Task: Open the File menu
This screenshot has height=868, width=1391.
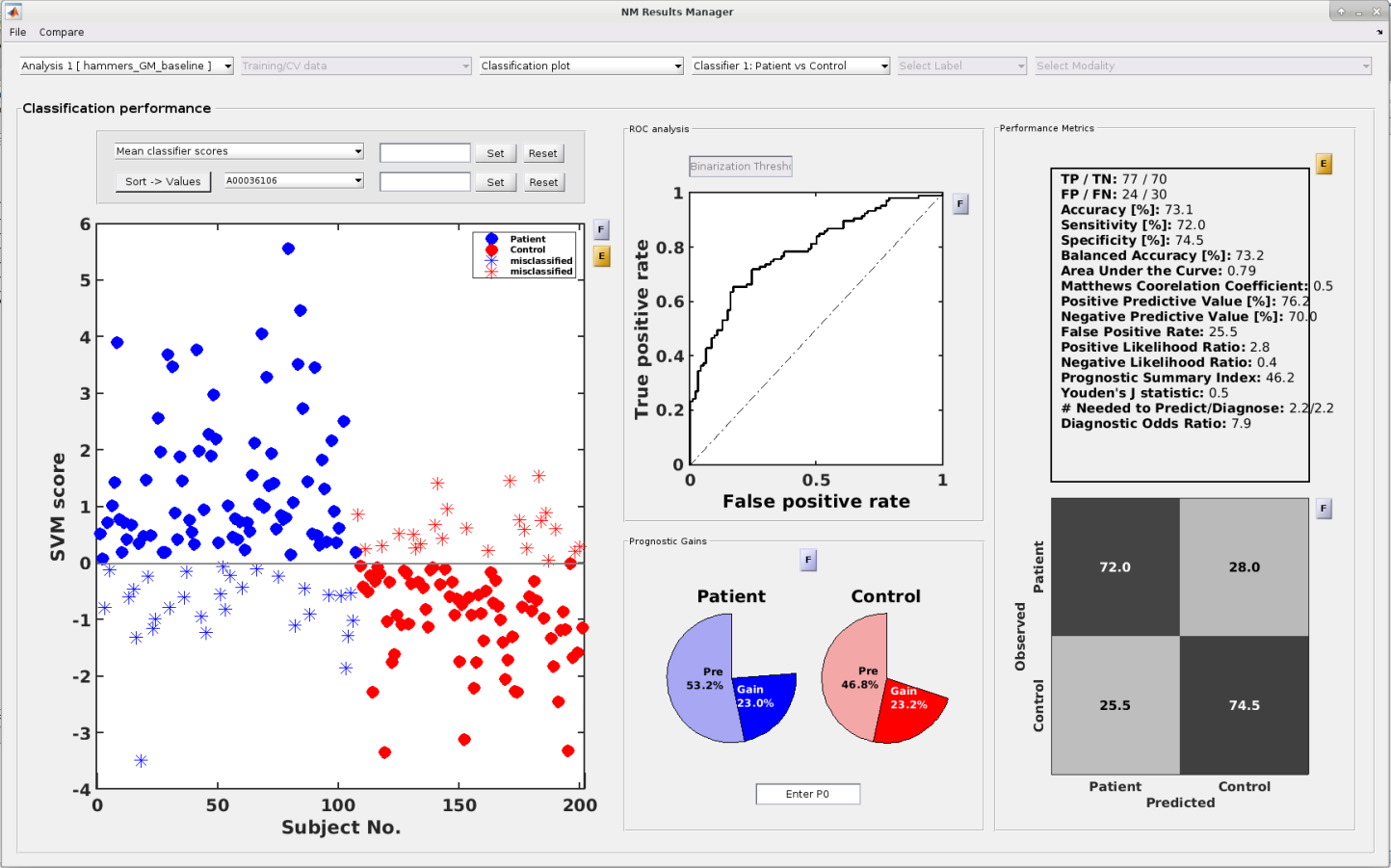Action: tap(17, 32)
